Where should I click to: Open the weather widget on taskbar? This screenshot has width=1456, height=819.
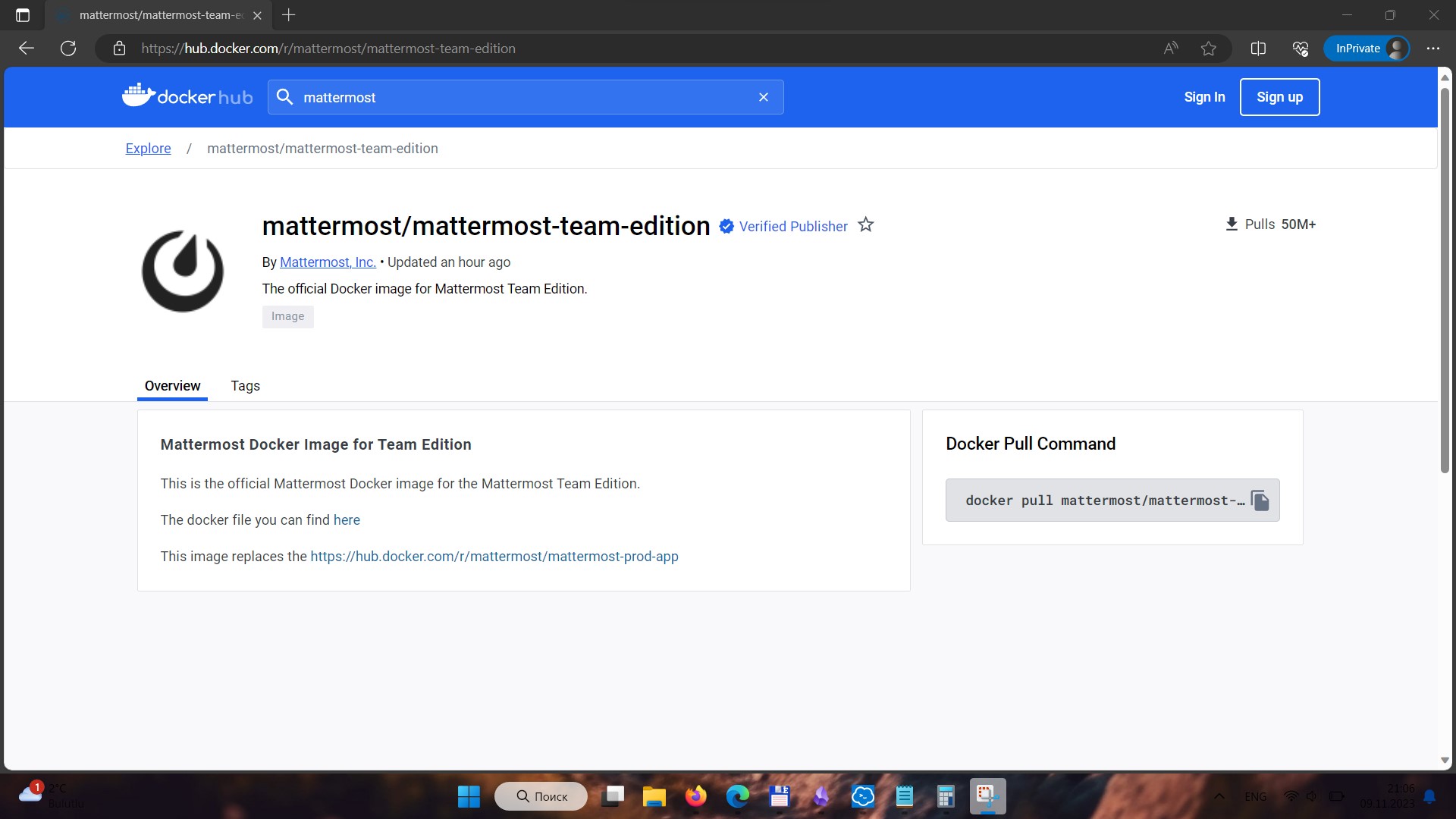(x=51, y=795)
